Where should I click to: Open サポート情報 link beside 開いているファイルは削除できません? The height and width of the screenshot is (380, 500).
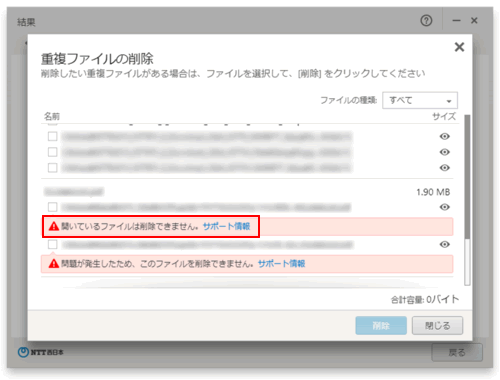(226, 226)
